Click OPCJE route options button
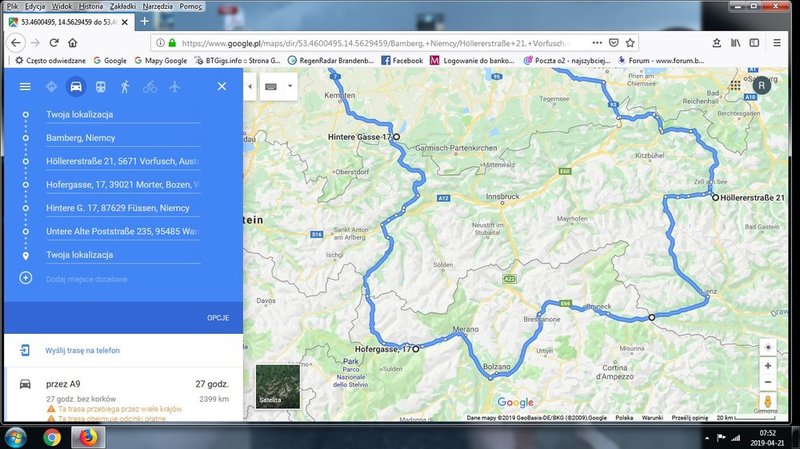This screenshot has width=800, height=449. click(218, 317)
